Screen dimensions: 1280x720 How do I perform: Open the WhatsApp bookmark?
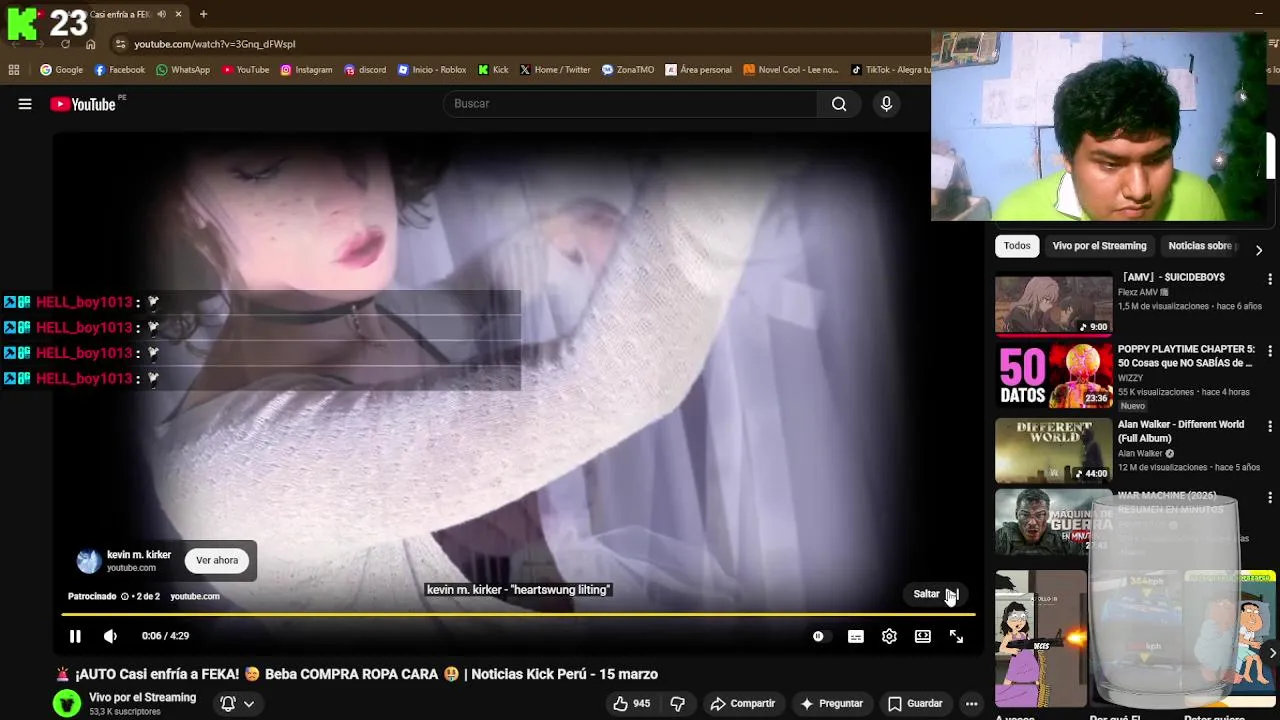[182, 70]
